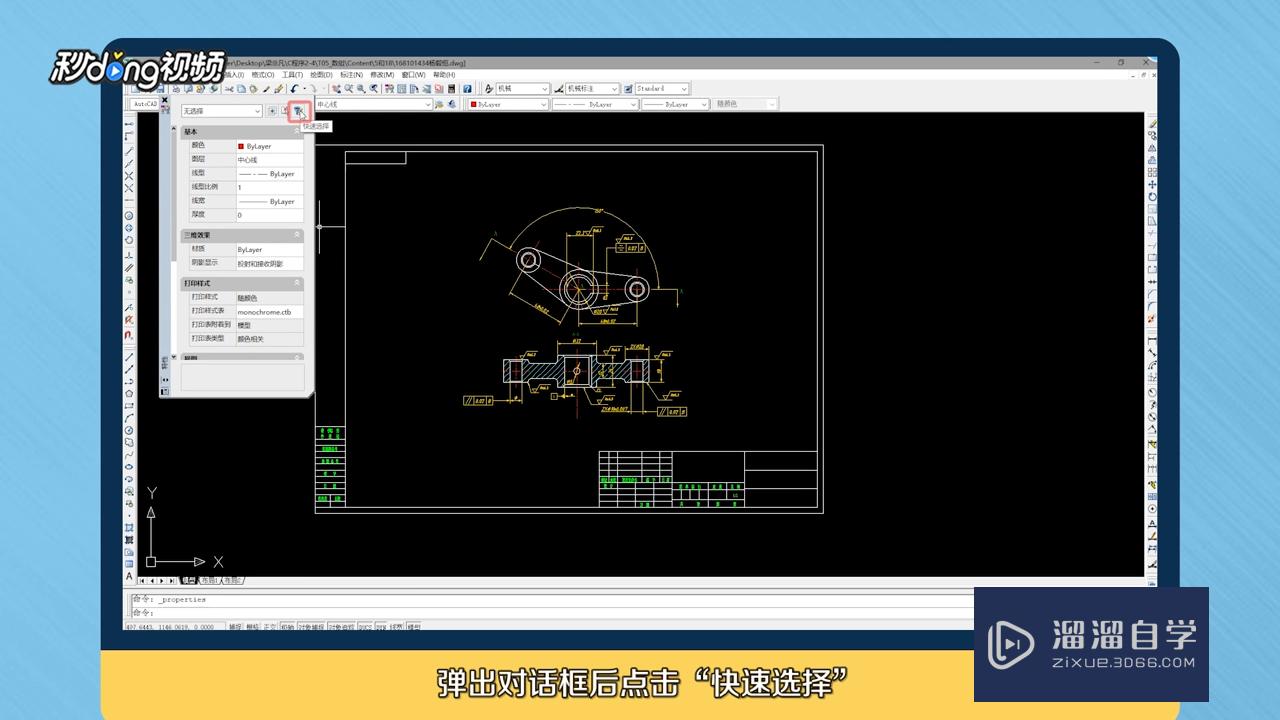Image resolution: width=1280 pixels, height=720 pixels.
Task: Click the 材质 ByLayer value in Properties
Action: click(x=268, y=249)
